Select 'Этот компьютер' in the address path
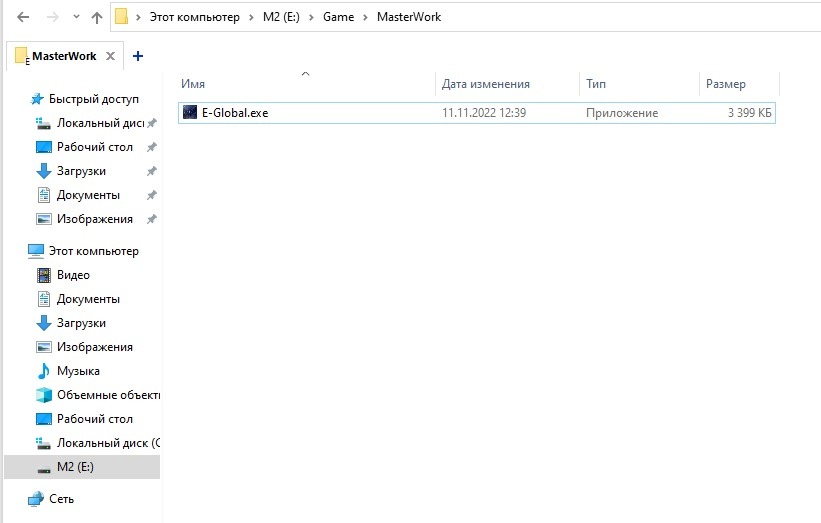This screenshot has width=821, height=523. [x=194, y=17]
